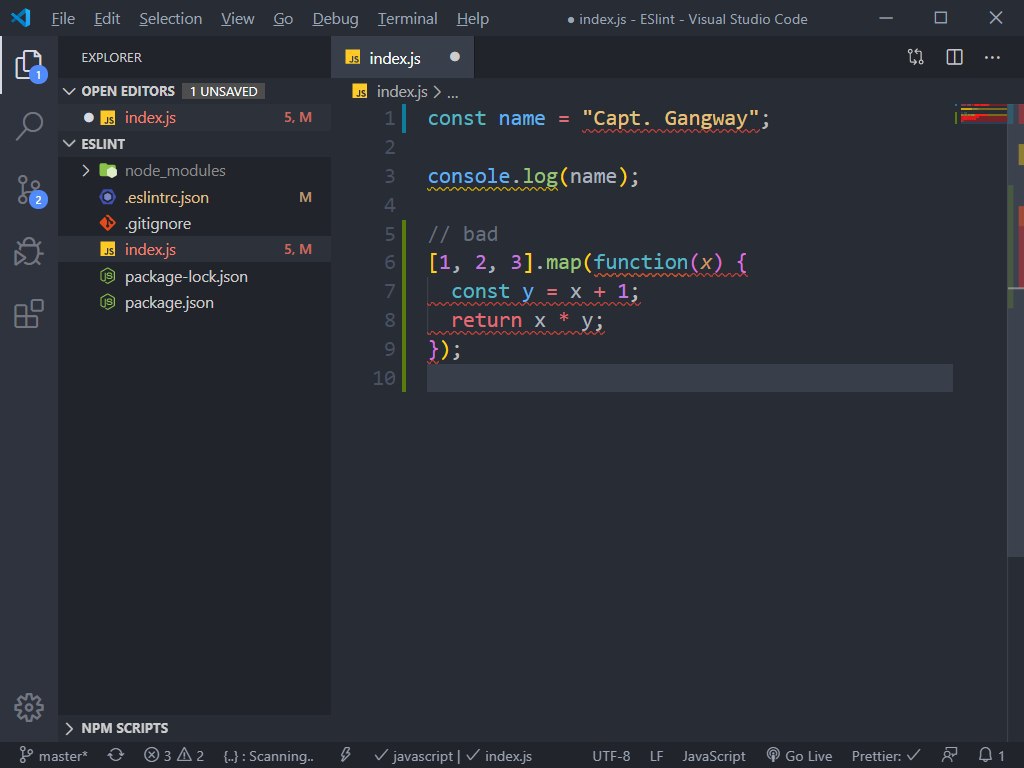1024x768 pixels.
Task: Click the Open Changes compare icon
Action: (916, 57)
